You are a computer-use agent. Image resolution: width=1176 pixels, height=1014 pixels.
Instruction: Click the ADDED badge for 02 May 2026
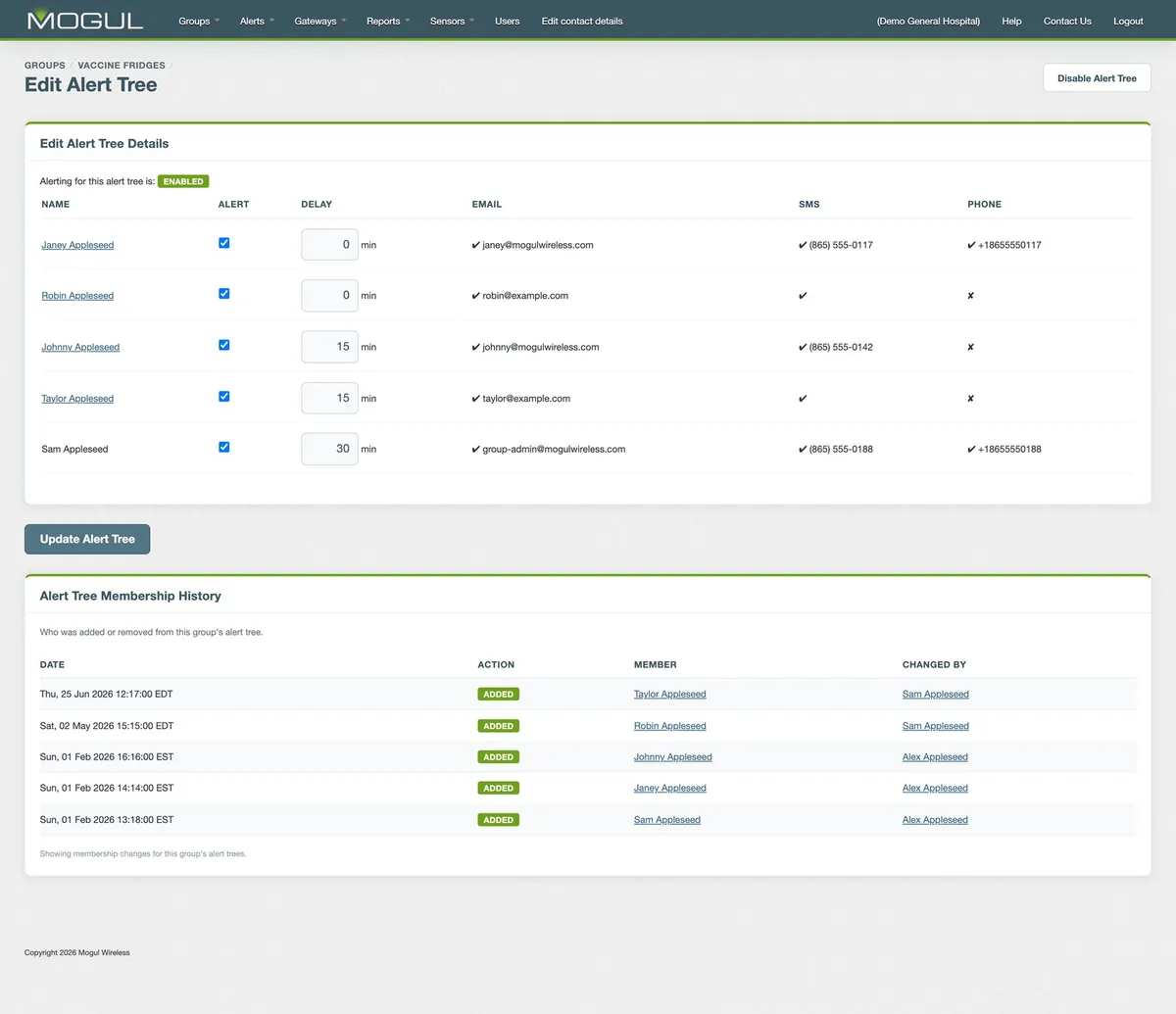coord(498,726)
